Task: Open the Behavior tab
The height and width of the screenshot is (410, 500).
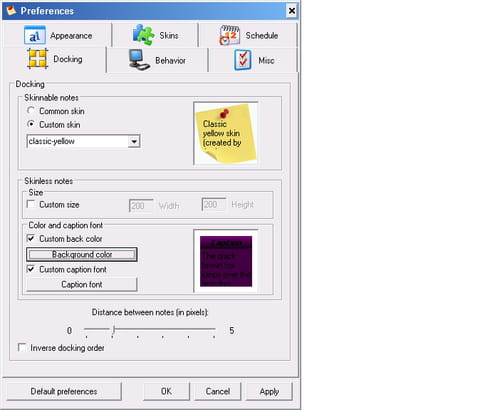Action: [157, 60]
